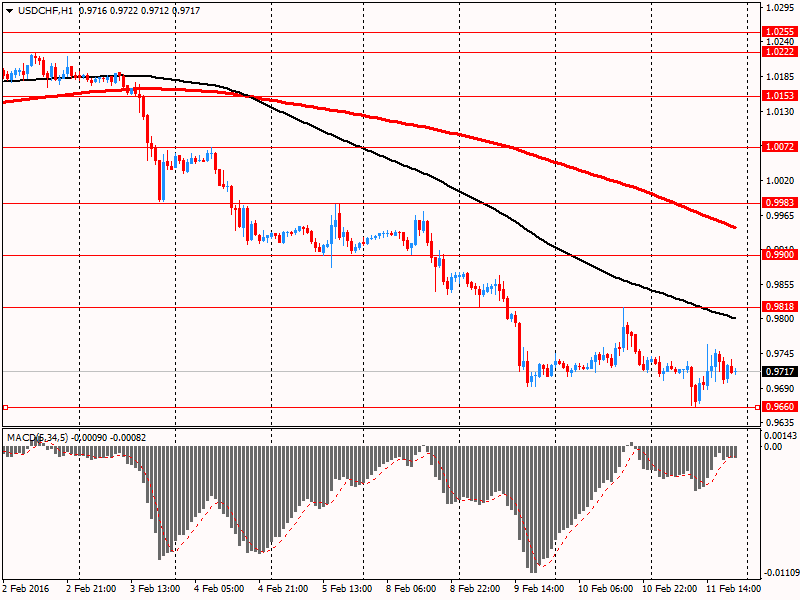Click the red 0.9900 level label
Image resolution: width=800 pixels, height=600 pixels.
(780, 255)
